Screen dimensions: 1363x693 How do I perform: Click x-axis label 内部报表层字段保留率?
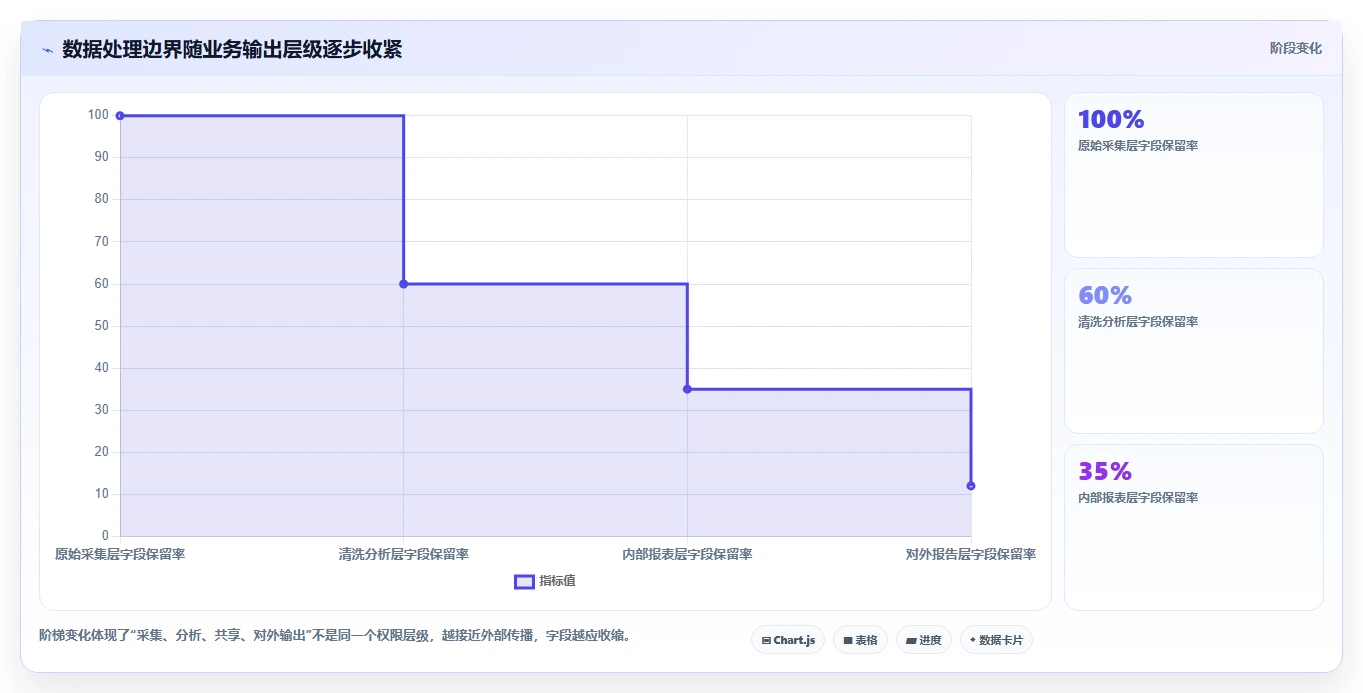(x=687, y=554)
